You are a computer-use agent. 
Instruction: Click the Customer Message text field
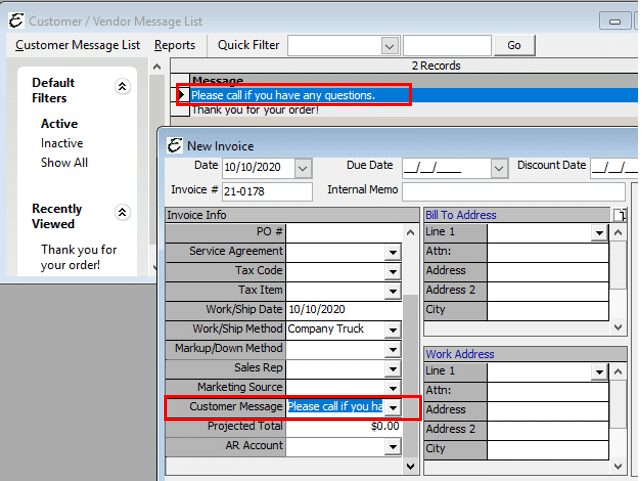click(335, 407)
